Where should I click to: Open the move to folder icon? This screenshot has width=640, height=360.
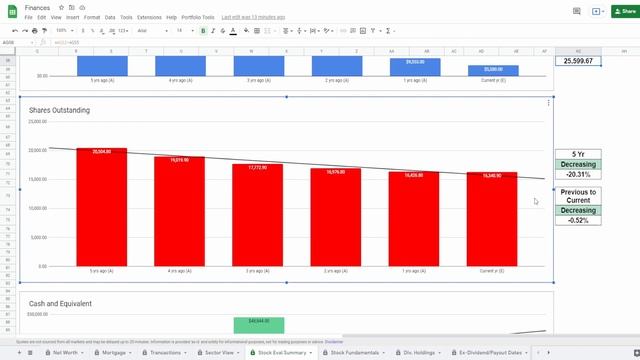tap(72, 8)
